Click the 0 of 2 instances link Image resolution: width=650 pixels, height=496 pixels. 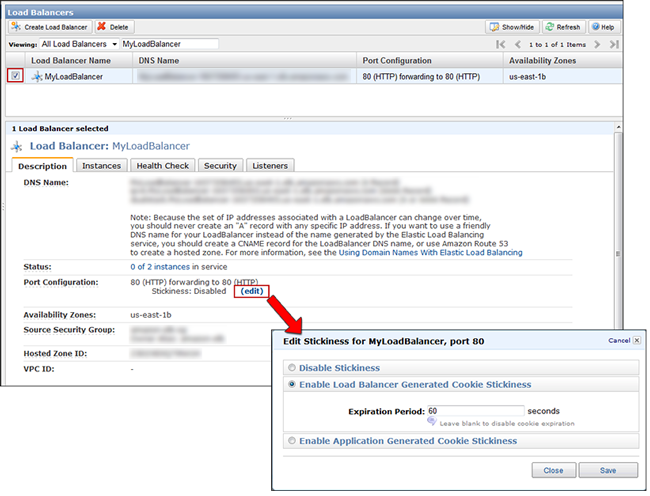click(160, 267)
